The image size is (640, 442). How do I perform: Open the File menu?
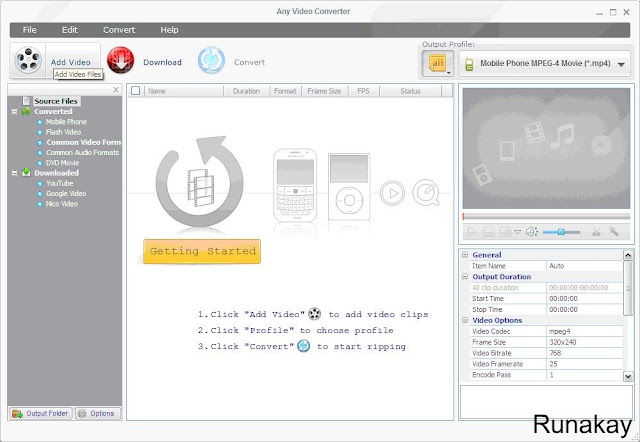(29, 30)
